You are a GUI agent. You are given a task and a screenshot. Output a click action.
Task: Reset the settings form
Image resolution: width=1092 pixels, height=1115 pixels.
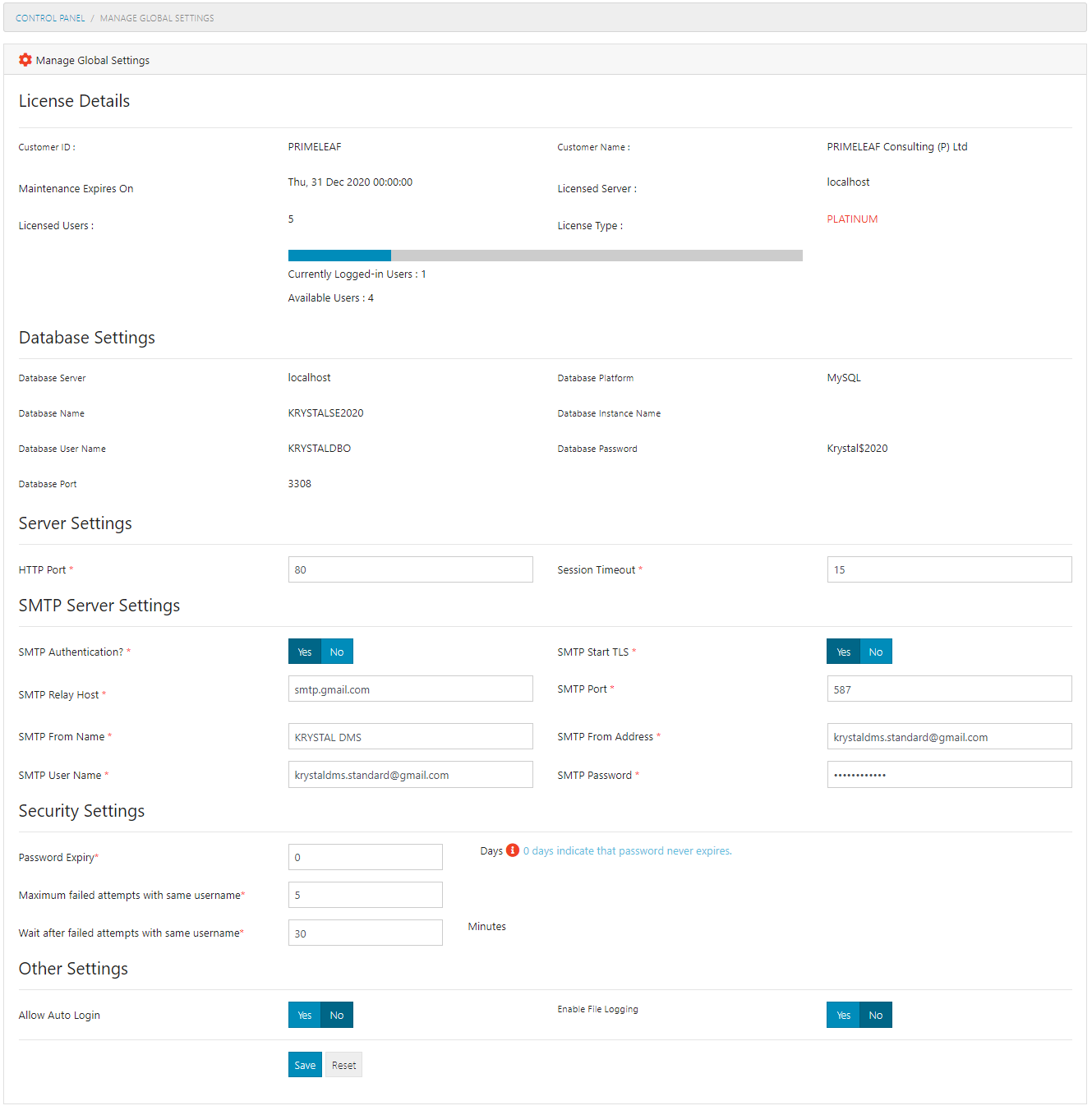click(x=343, y=1065)
